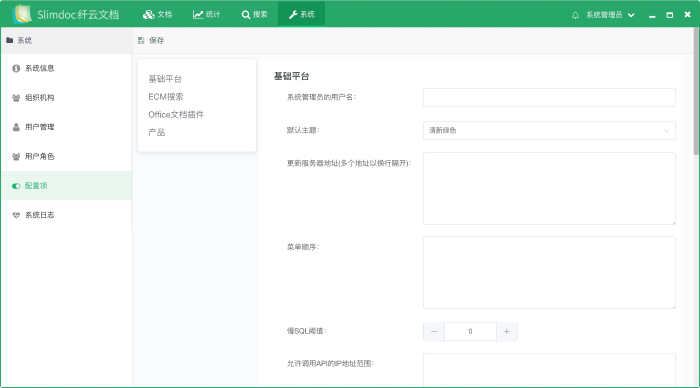Image resolution: width=700 pixels, height=388 pixels.
Task: Open the 系统信息 info icon entry
Action: [x=16, y=68]
